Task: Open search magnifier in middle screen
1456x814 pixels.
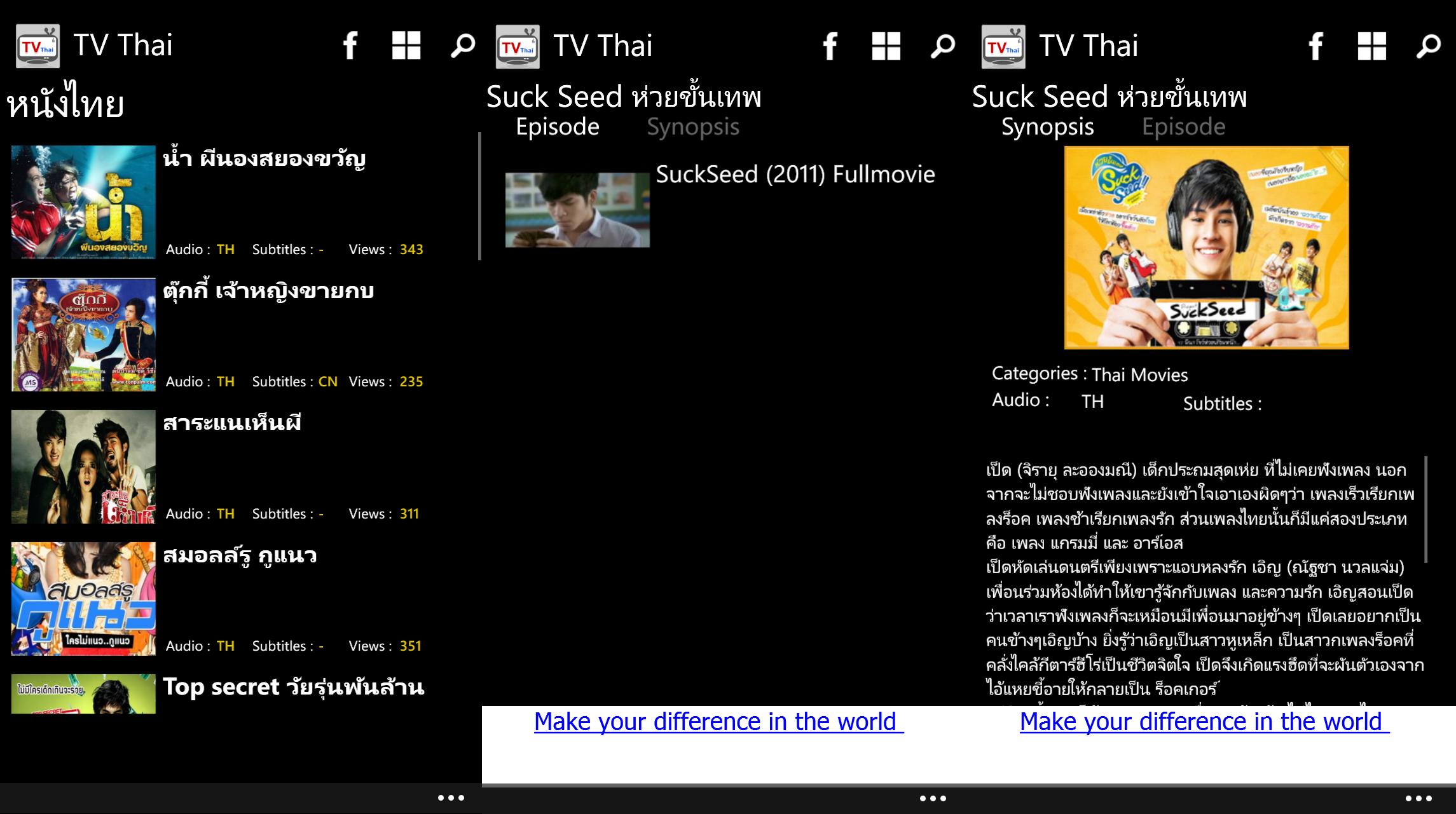Action: 943,46
